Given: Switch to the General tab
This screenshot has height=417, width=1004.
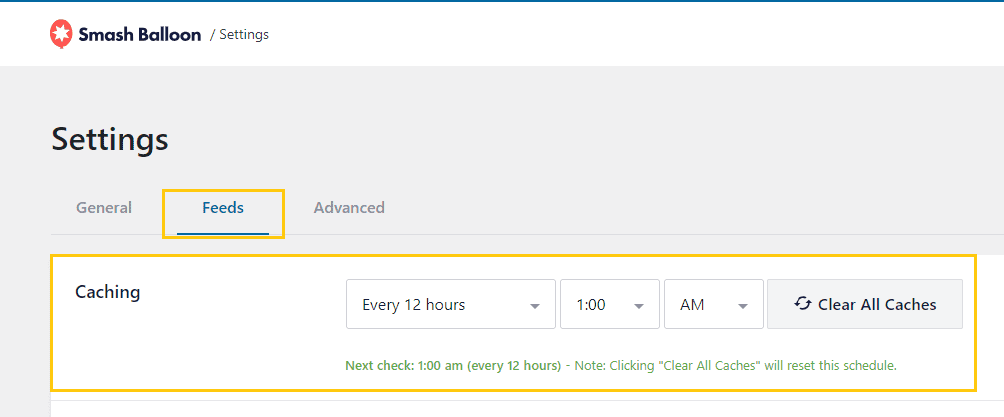Looking at the screenshot, I should click(104, 208).
